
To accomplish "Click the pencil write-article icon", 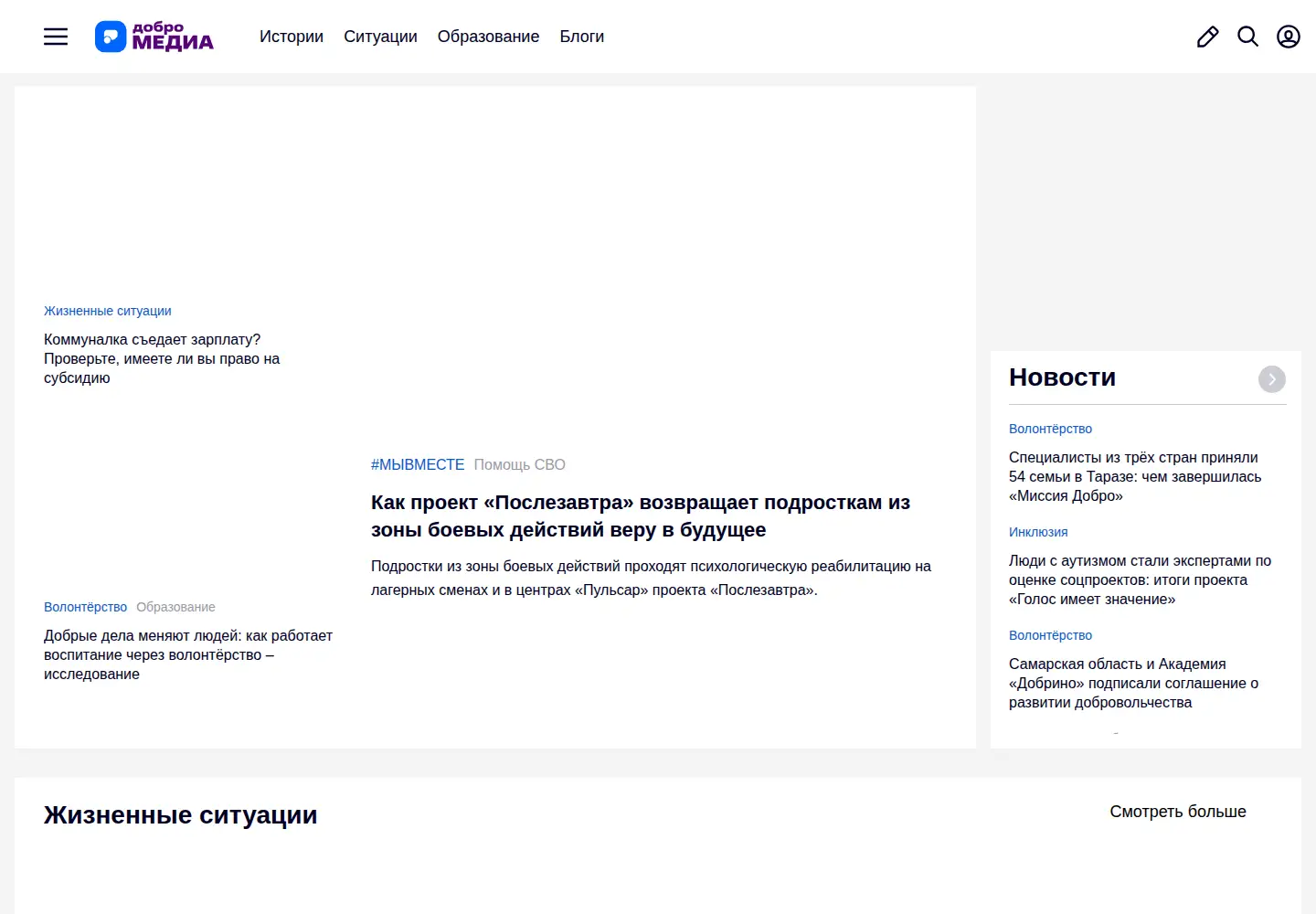I will click(x=1208, y=37).
